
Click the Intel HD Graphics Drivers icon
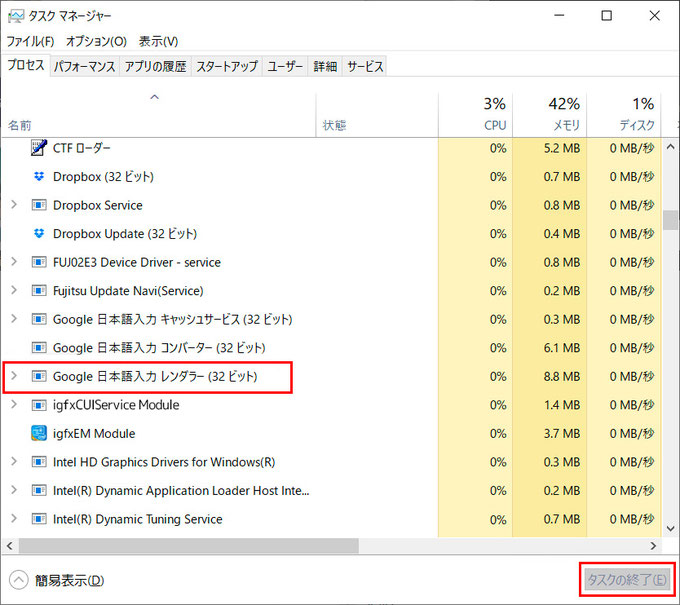pyautogui.click(x=39, y=462)
